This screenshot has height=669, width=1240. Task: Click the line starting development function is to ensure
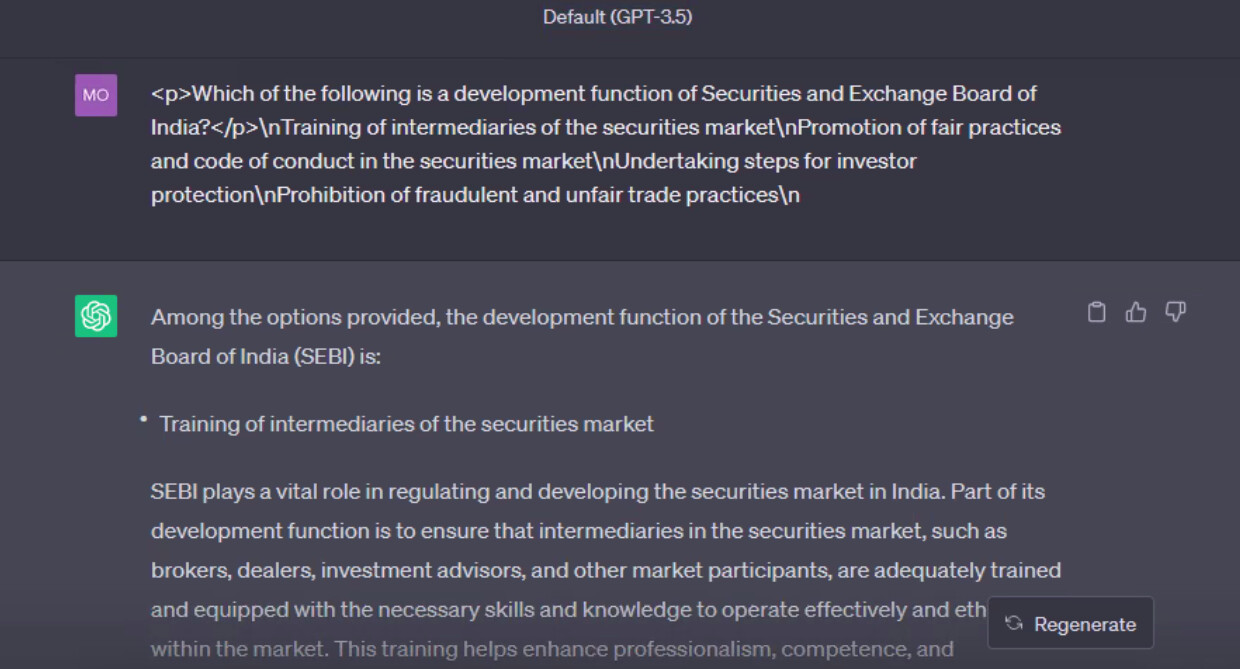pyautogui.click(x=579, y=531)
